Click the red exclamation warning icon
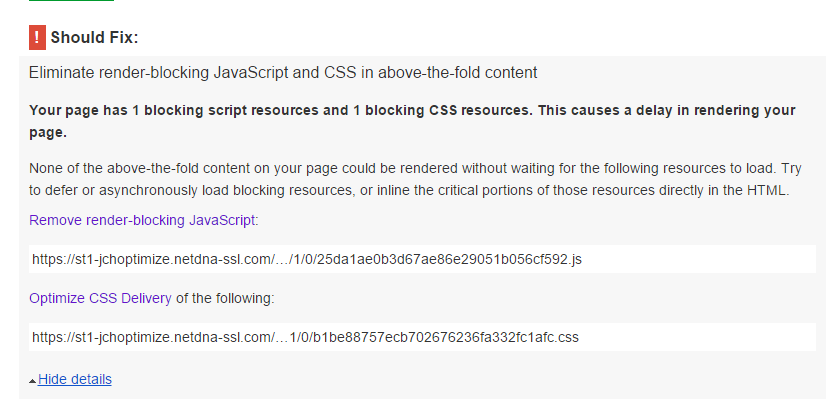The width and height of the screenshot is (826, 416). point(37,37)
